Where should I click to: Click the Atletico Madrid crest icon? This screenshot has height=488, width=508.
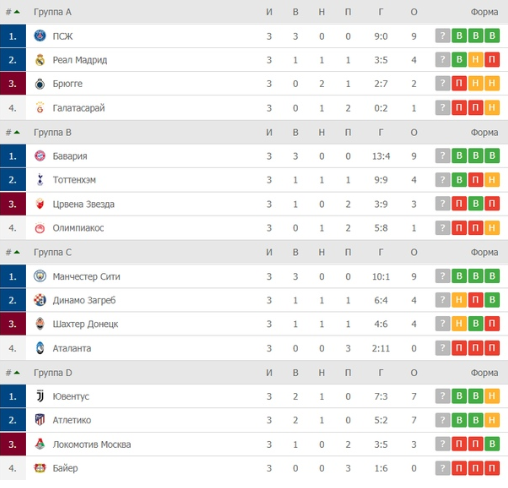pyautogui.click(x=40, y=420)
